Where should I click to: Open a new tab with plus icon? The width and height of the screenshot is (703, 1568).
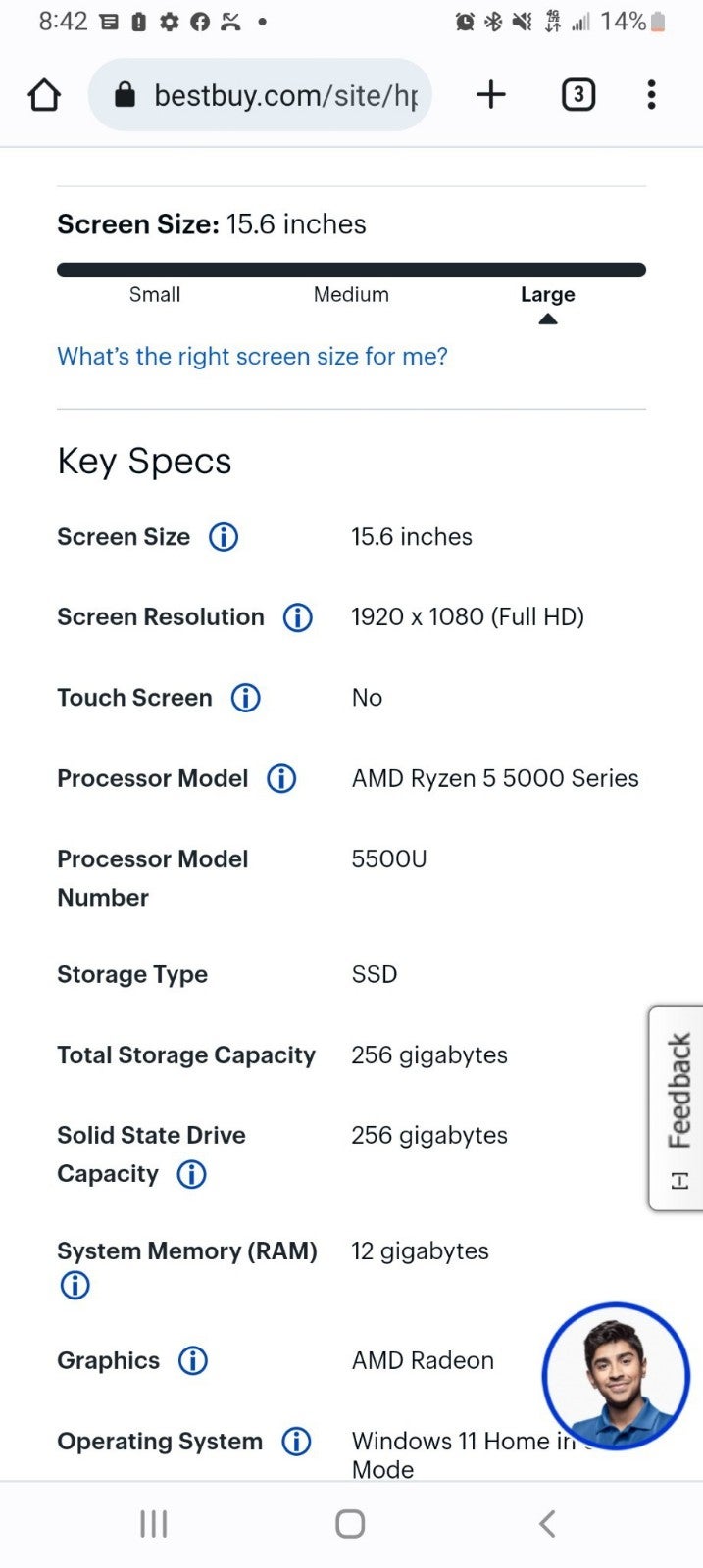click(491, 94)
